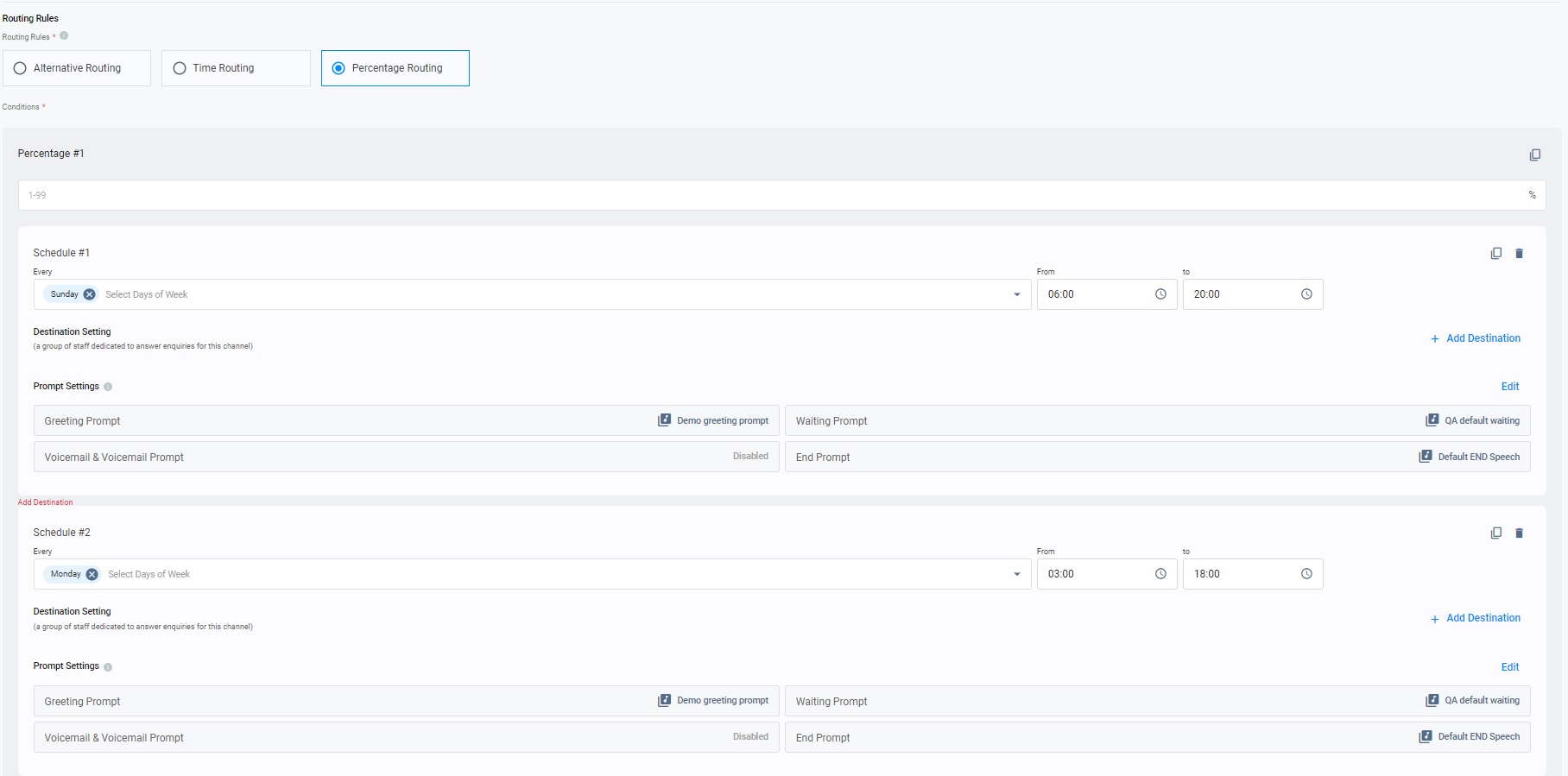Duplicate Percentage #1 using the copy icon

[1534, 155]
